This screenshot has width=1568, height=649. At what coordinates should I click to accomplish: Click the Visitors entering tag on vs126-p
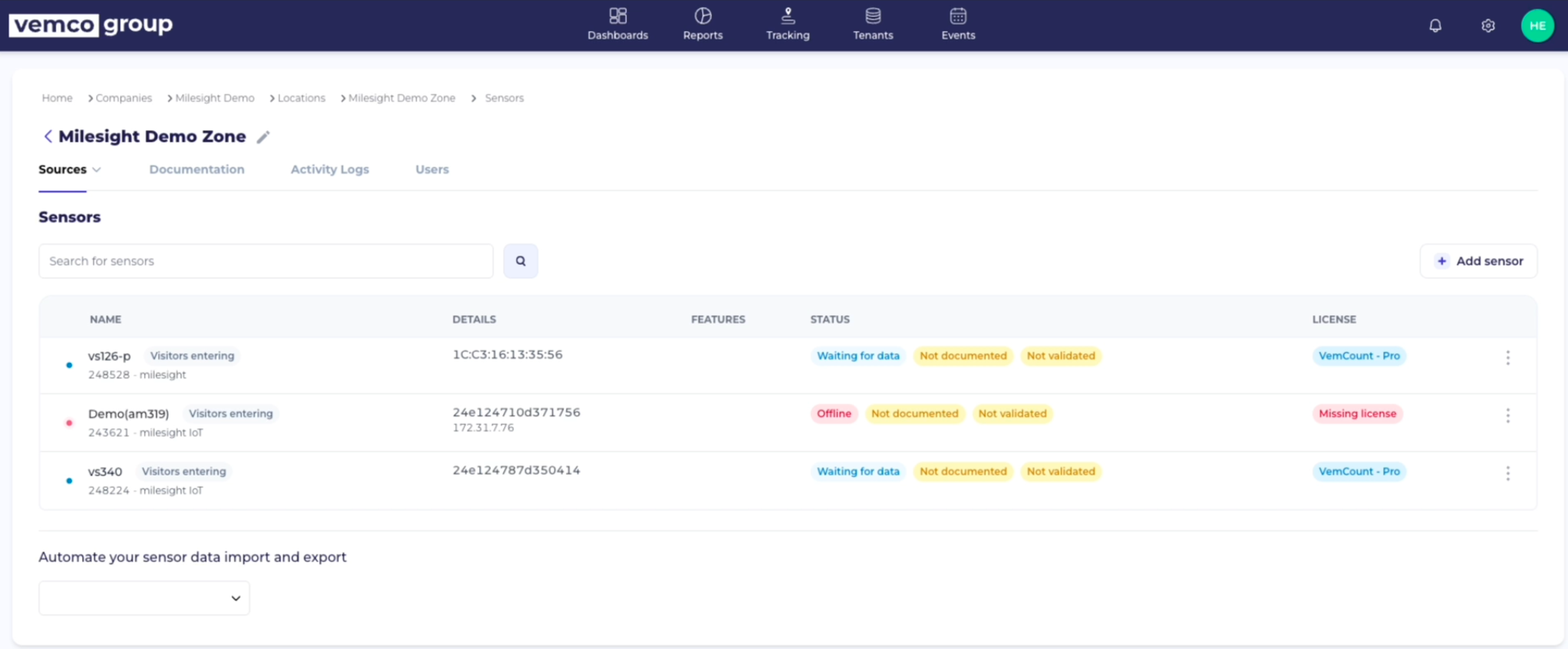click(192, 355)
